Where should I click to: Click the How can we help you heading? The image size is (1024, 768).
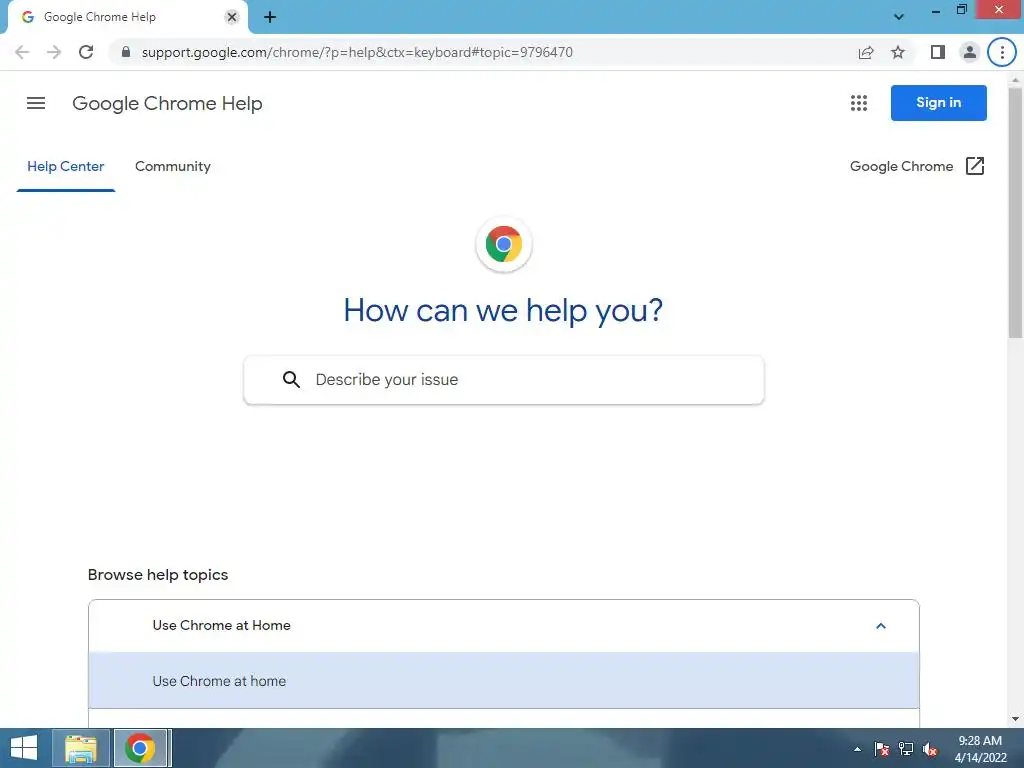coord(504,310)
